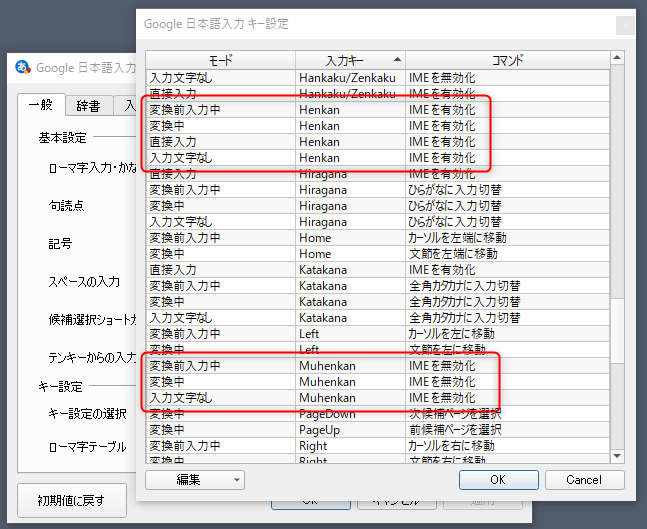Select 変換中 cell in Muhenkan row
The image size is (647, 529).
pyautogui.click(x=221, y=382)
